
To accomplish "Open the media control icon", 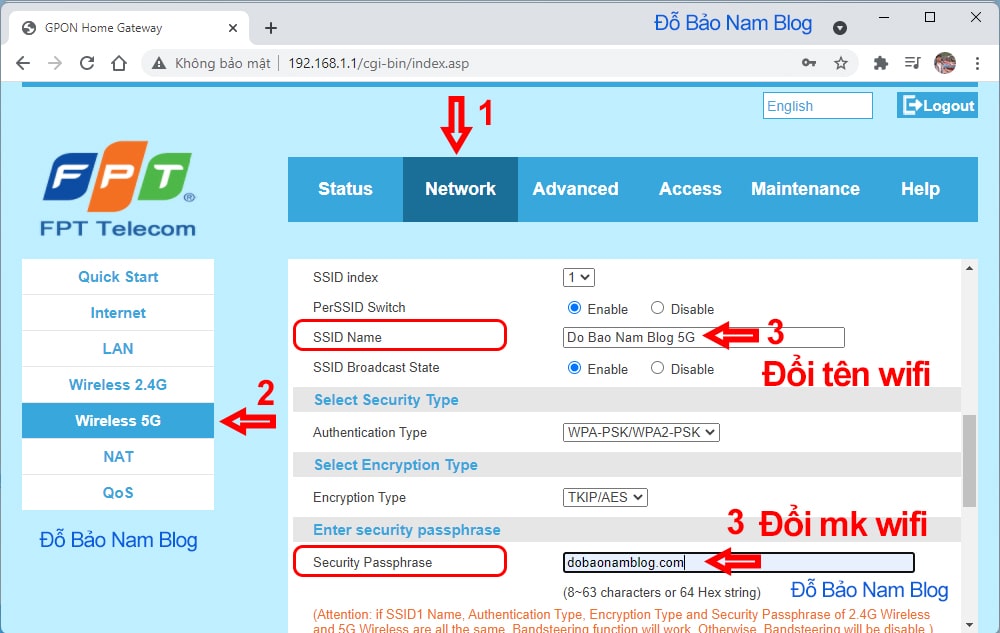I will pyautogui.click(x=912, y=62).
